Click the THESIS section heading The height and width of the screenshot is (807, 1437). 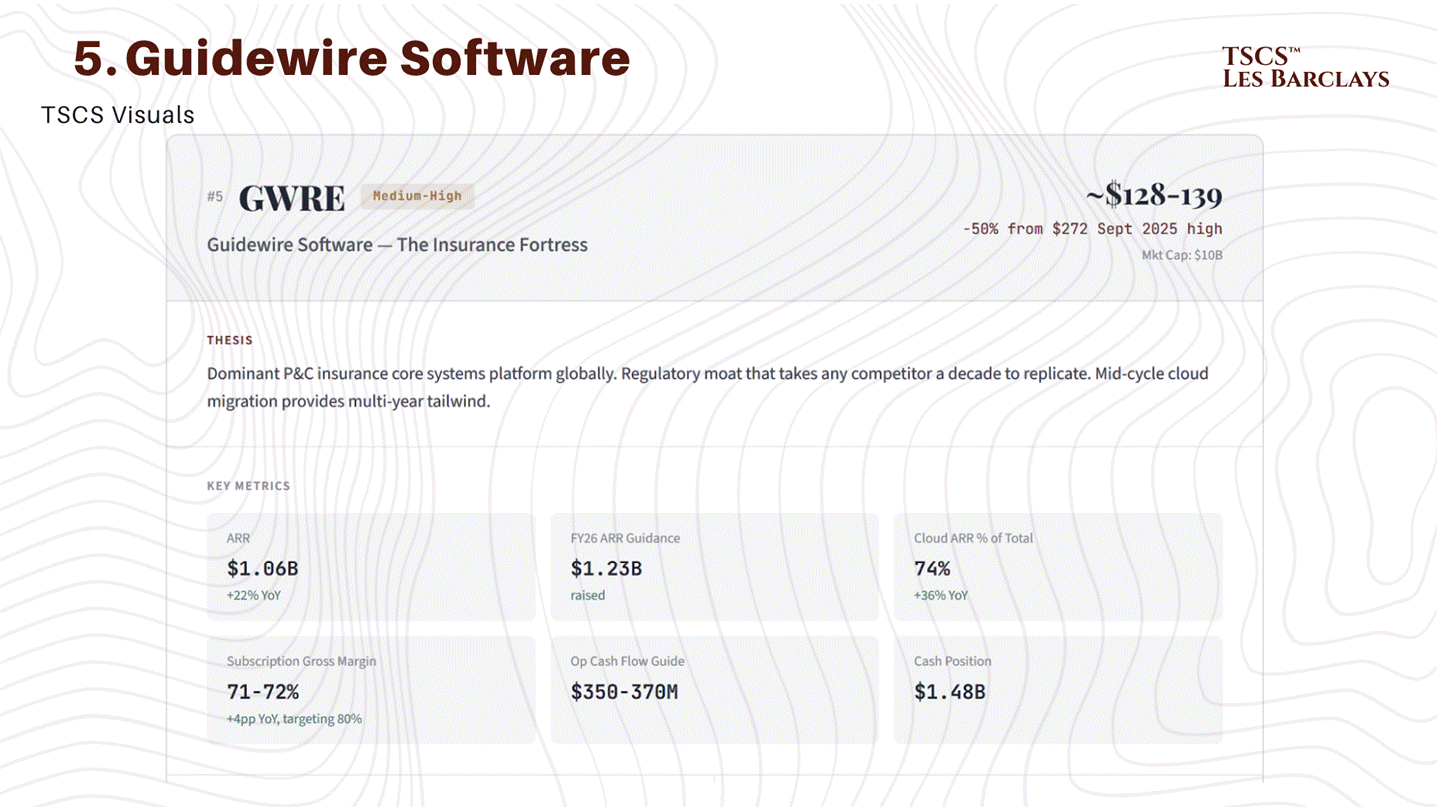pos(230,340)
